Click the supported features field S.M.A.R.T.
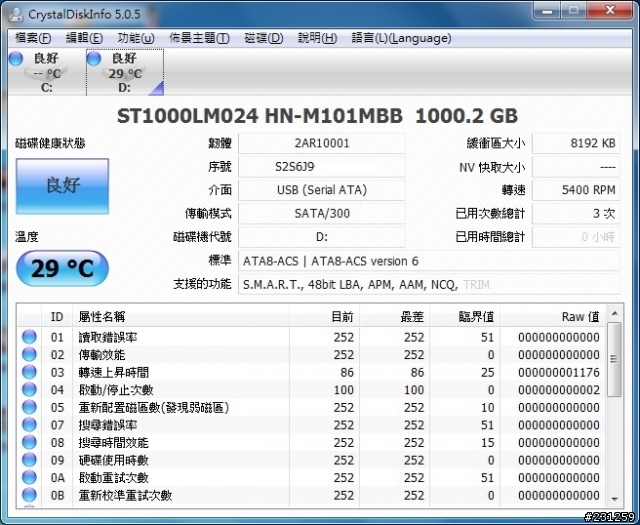The image size is (640, 525). (x=429, y=284)
